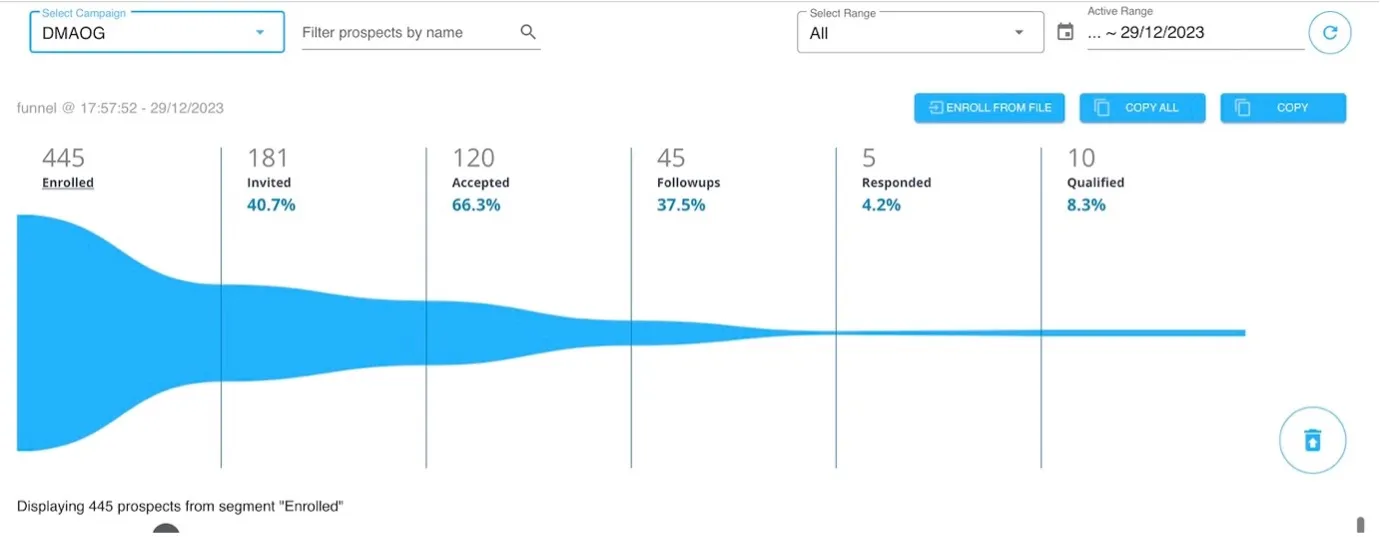1384x537 pixels.
Task: Click the 445 enrolled count
Action: tap(64, 158)
